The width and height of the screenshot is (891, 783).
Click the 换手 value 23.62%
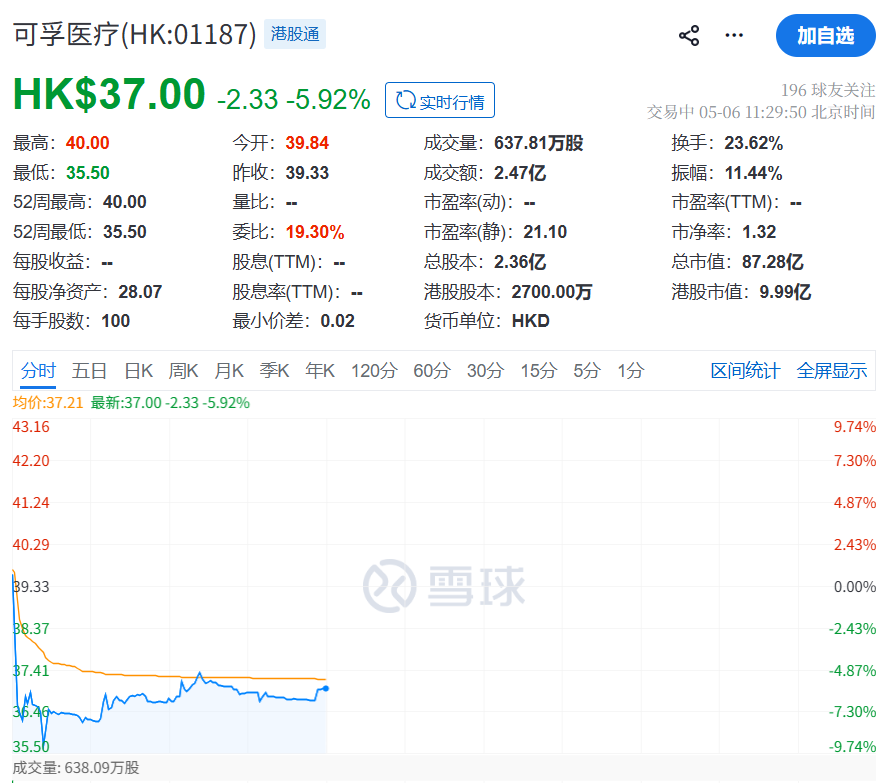(753, 143)
